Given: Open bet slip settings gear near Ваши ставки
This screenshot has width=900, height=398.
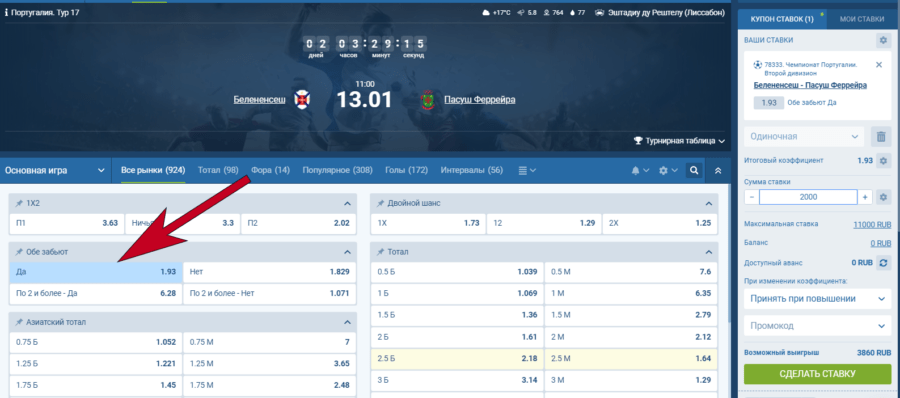Looking at the screenshot, I should click(883, 40).
